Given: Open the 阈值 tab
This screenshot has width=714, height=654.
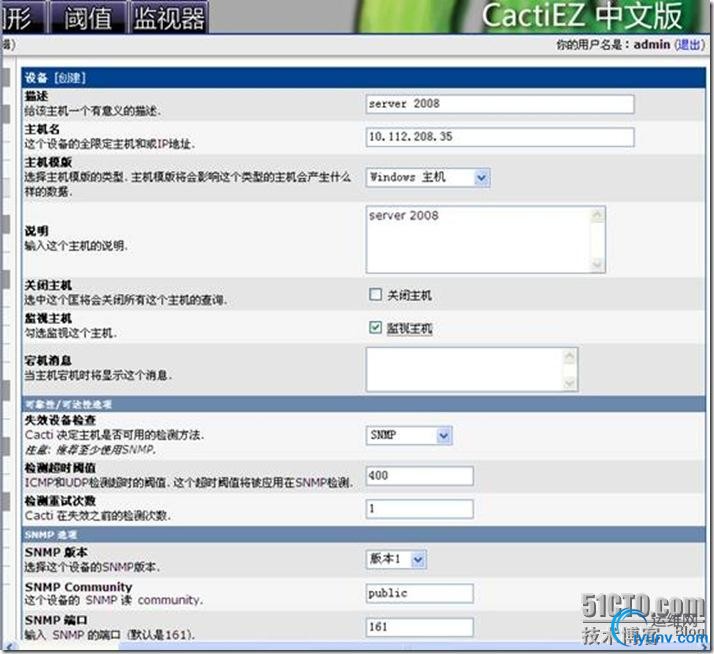Looking at the screenshot, I should pyautogui.click(x=87, y=17).
